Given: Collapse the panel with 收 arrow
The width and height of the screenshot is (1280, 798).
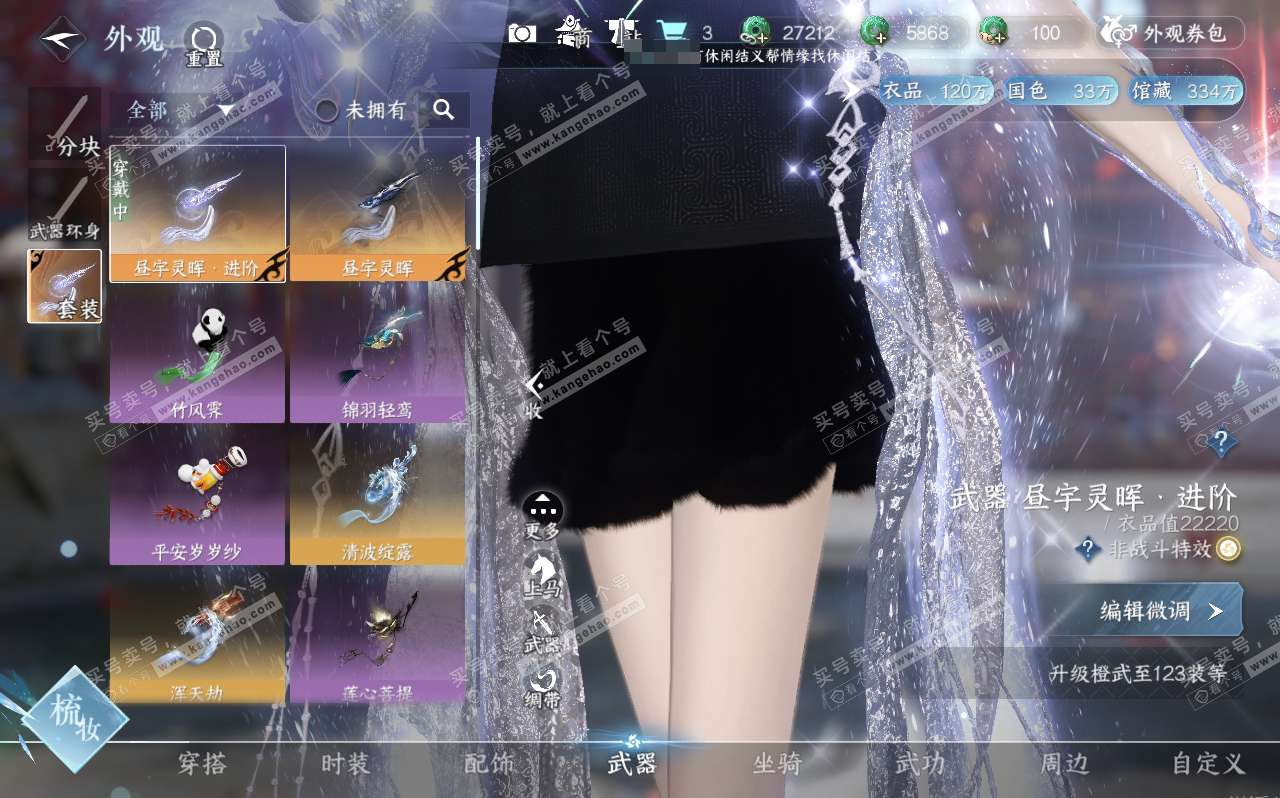Looking at the screenshot, I should coord(535,394).
